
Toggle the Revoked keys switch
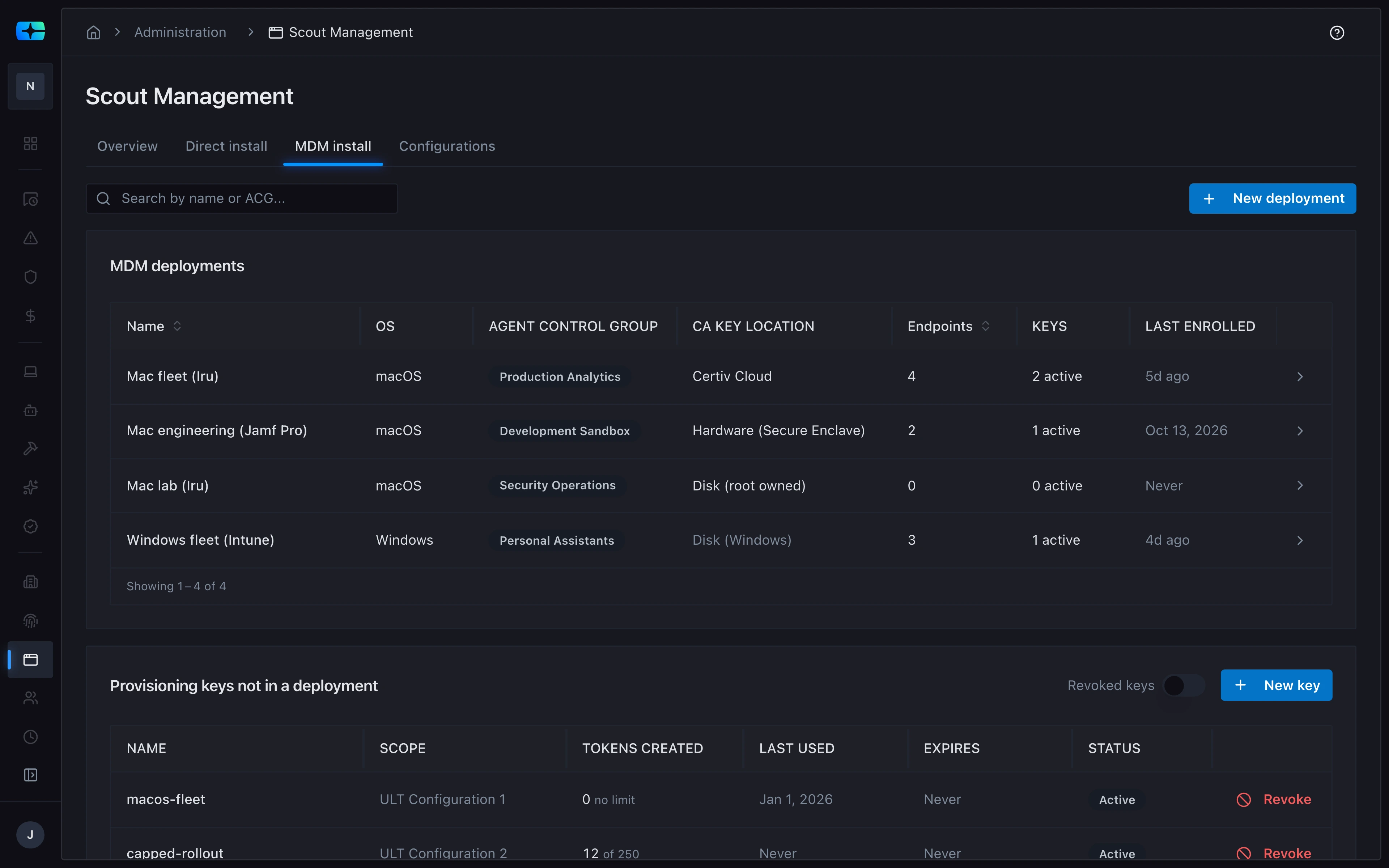click(1184, 685)
